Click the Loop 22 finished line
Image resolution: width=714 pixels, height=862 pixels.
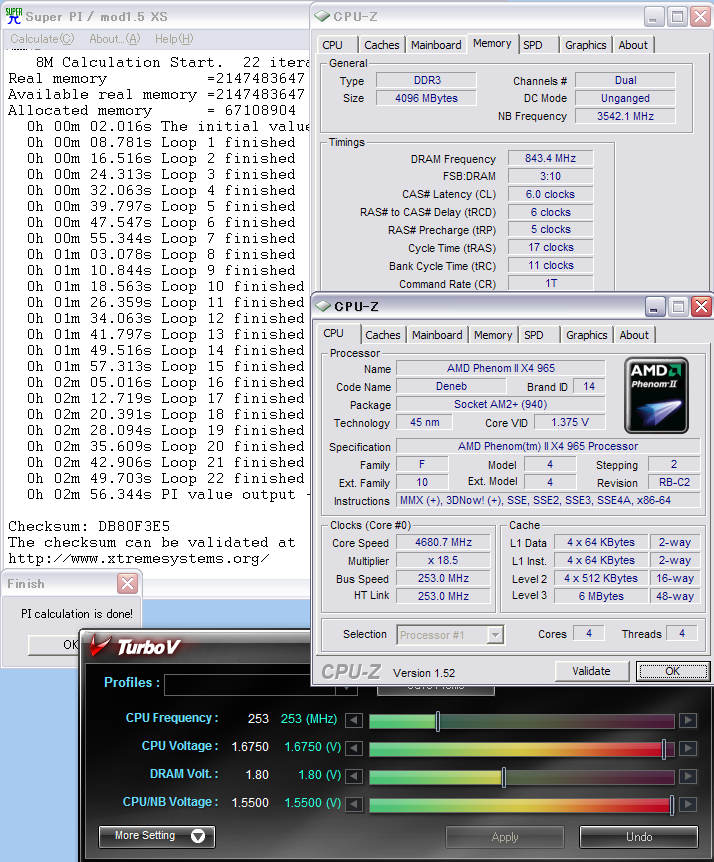pos(165,478)
